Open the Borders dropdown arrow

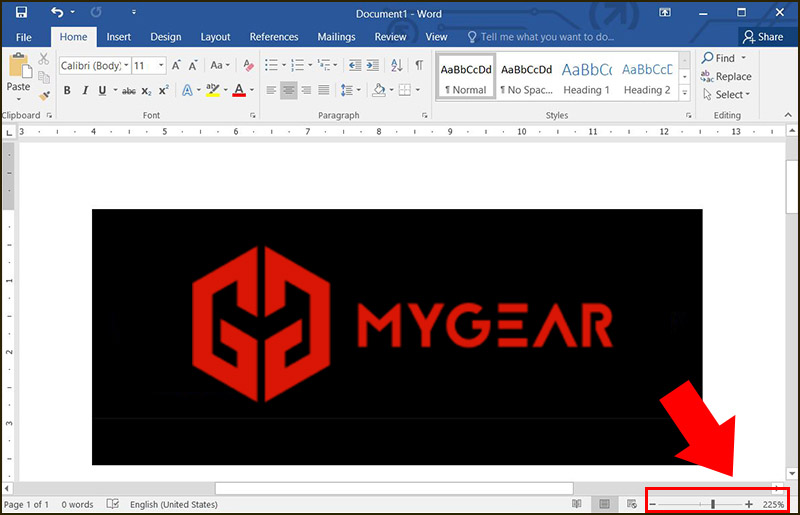[418, 90]
